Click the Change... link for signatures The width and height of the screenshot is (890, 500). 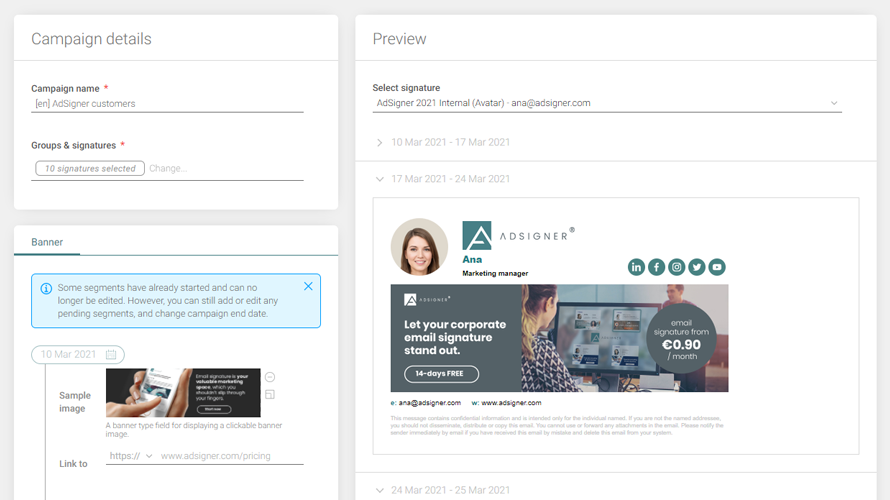pyautogui.click(x=168, y=169)
